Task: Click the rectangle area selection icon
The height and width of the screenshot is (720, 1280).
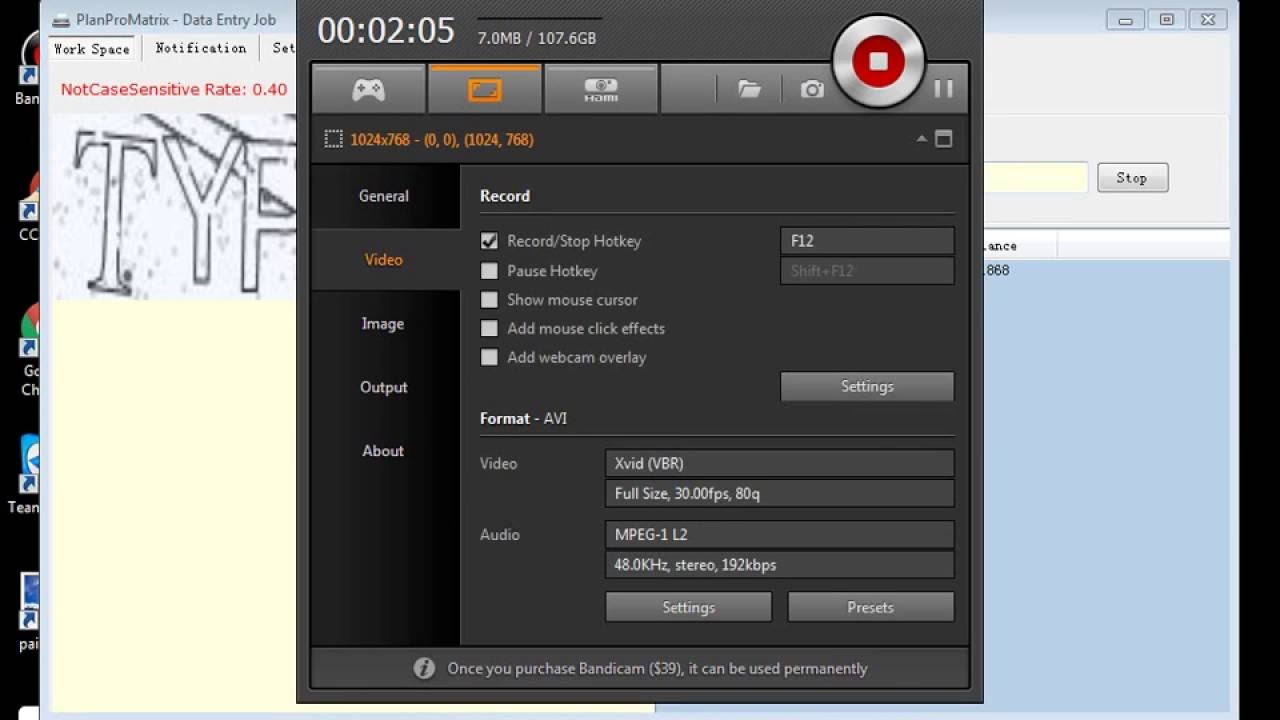Action: tap(333, 140)
